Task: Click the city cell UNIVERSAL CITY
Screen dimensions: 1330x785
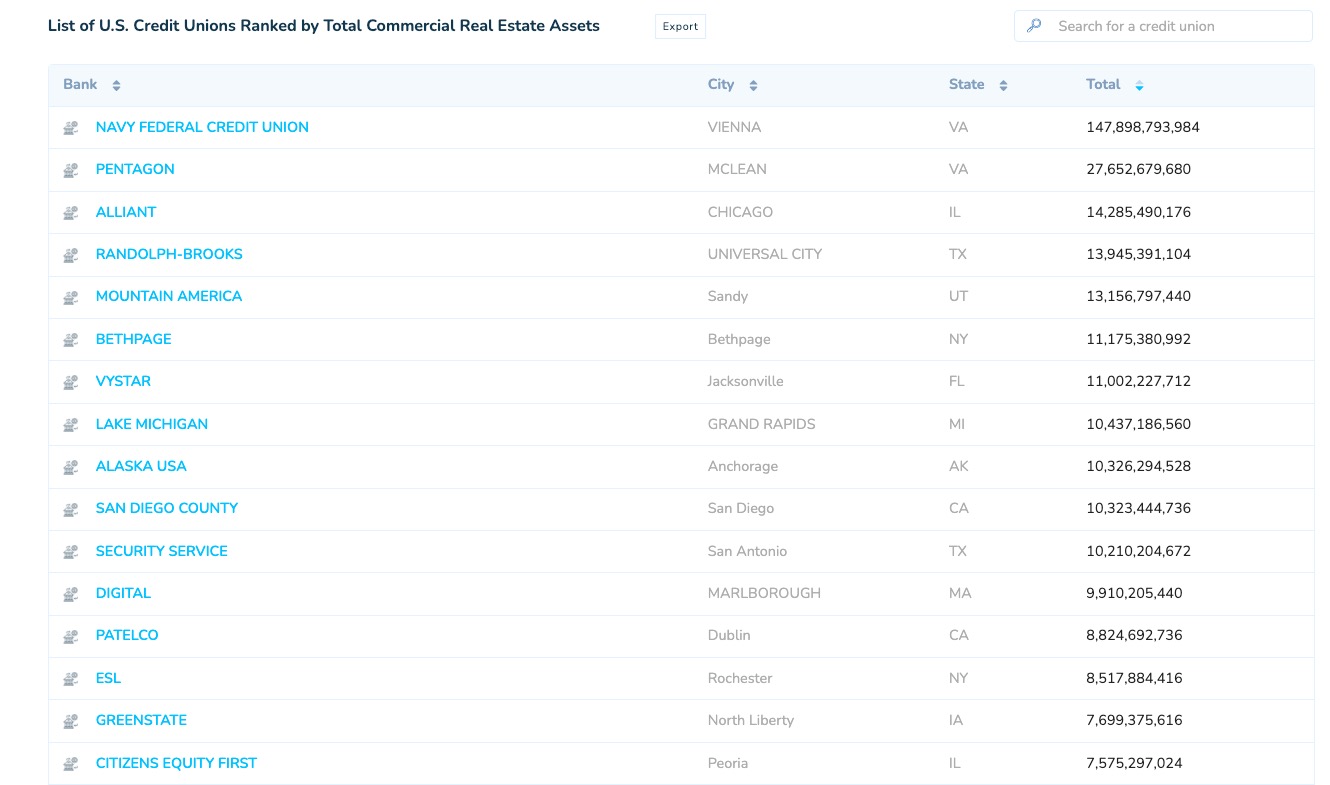Action: pyautogui.click(x=765, y=254)
